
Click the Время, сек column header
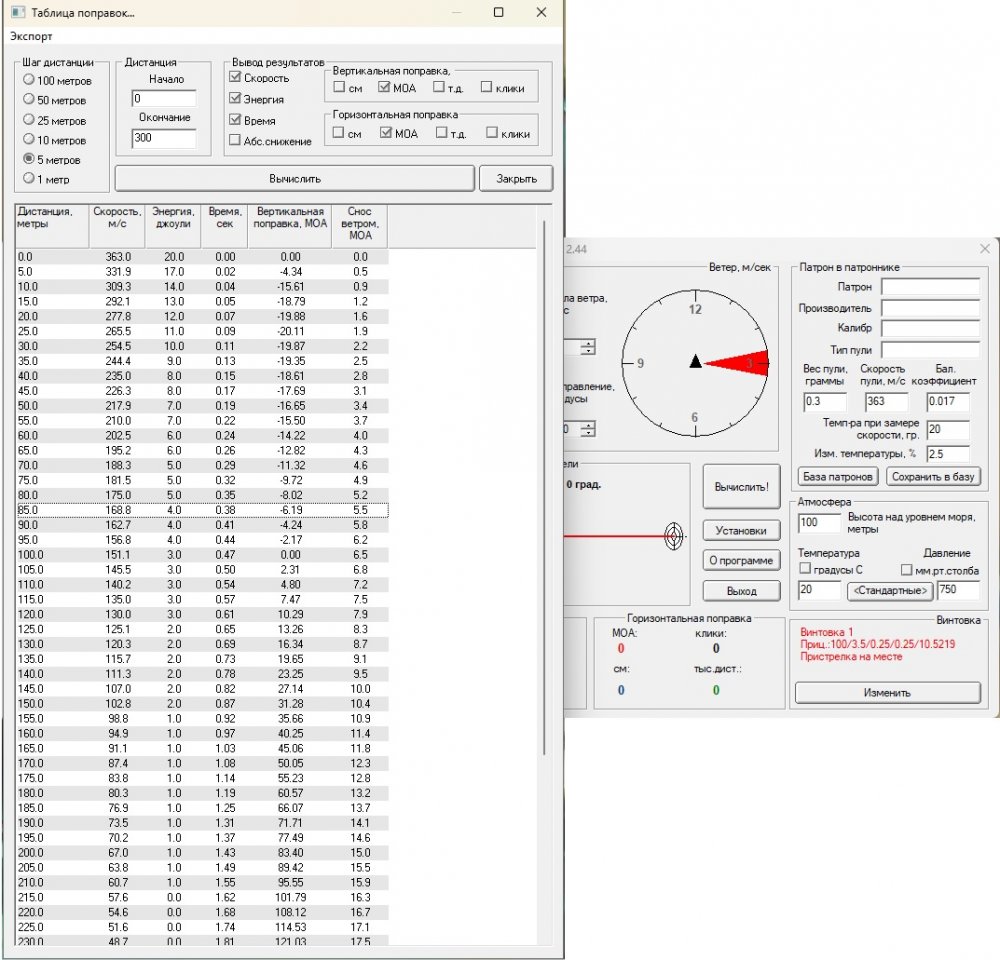pos(224,226)
